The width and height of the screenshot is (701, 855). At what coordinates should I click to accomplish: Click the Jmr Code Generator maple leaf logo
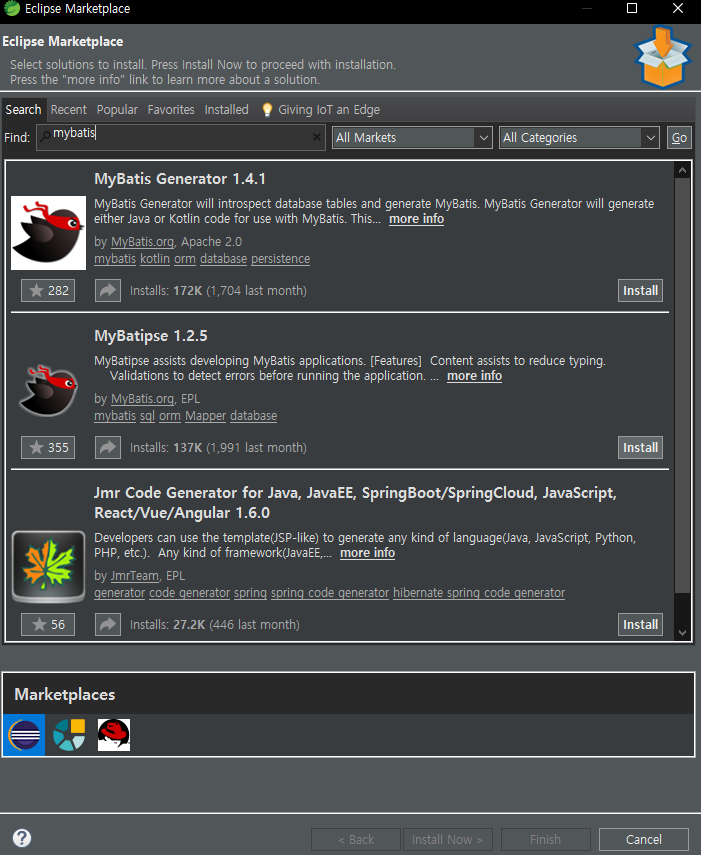click(49, 567)
